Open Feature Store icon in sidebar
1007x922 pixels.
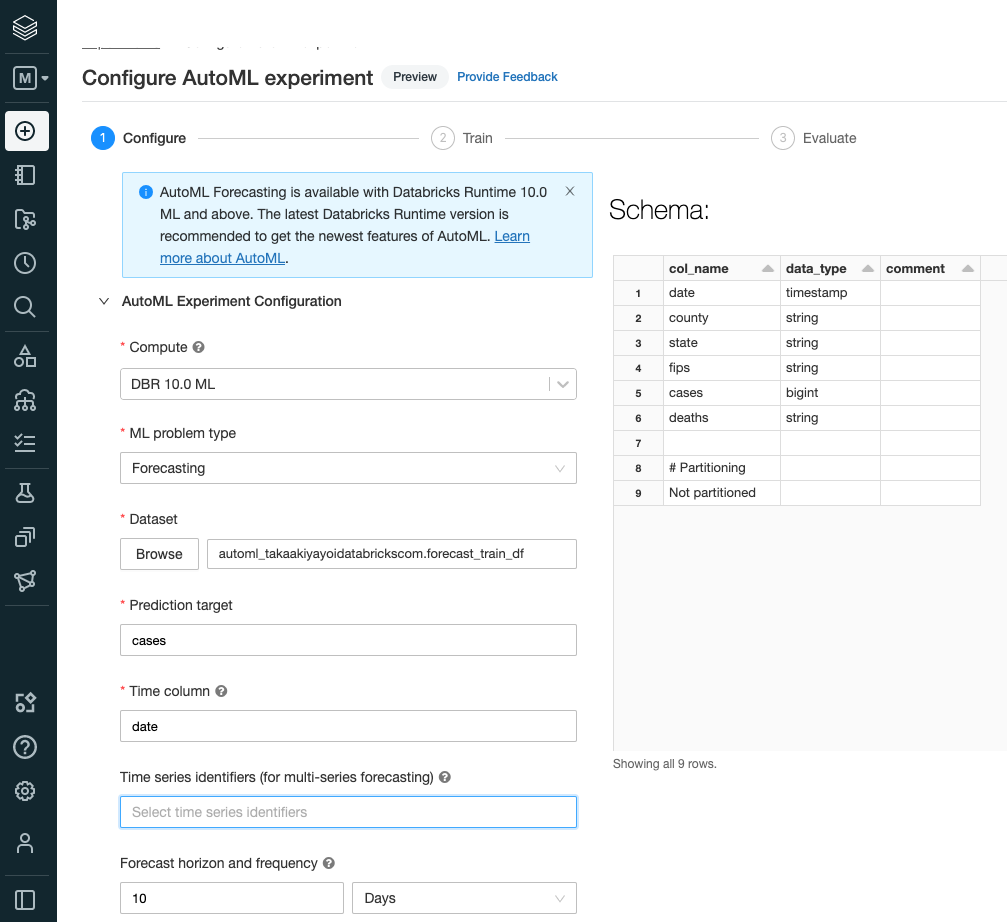click(25, 536)
